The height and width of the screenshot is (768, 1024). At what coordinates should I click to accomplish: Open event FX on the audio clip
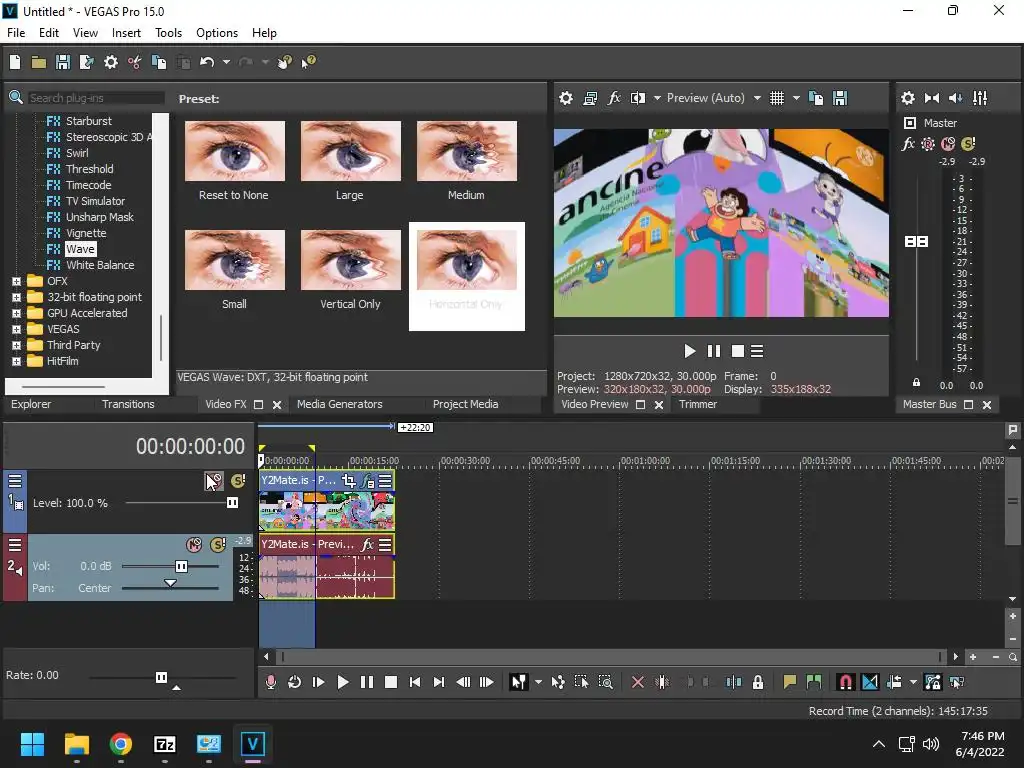(368, 544)
